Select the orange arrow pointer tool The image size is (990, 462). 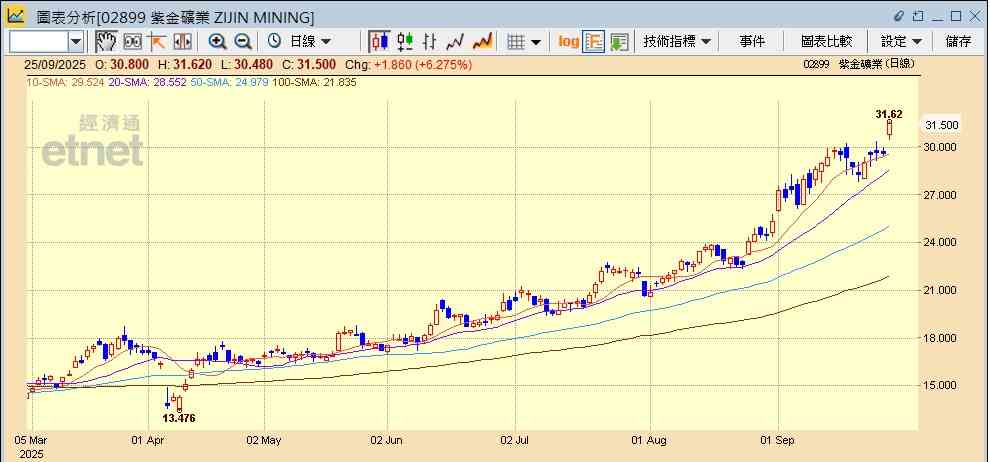[x=157, y=42]
